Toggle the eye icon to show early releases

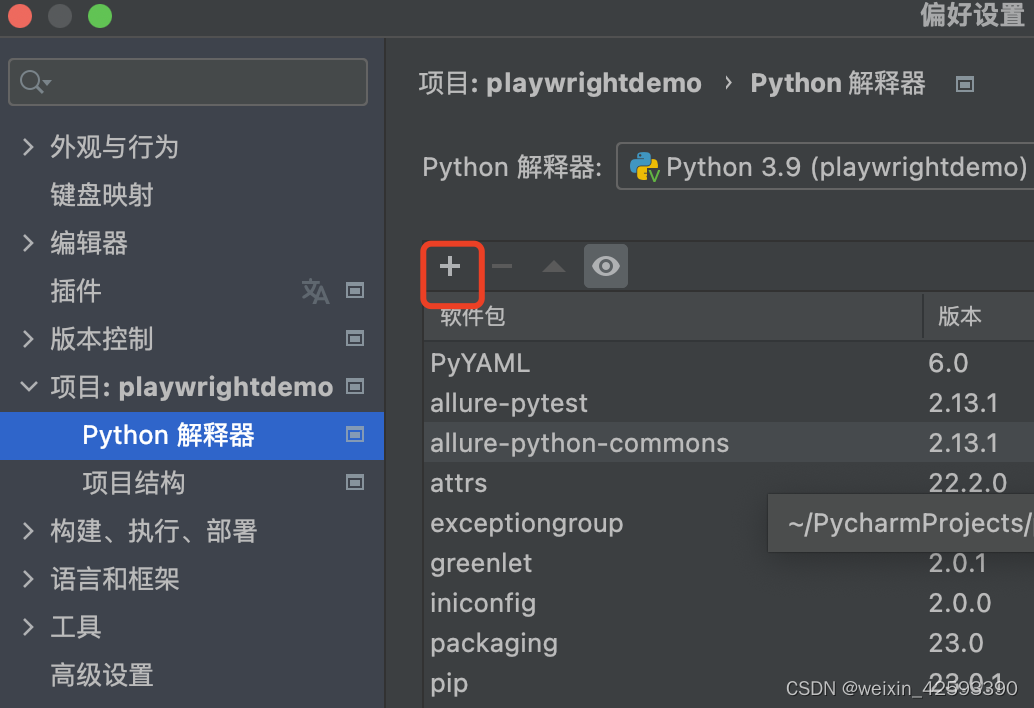click(x=606, y=265)
